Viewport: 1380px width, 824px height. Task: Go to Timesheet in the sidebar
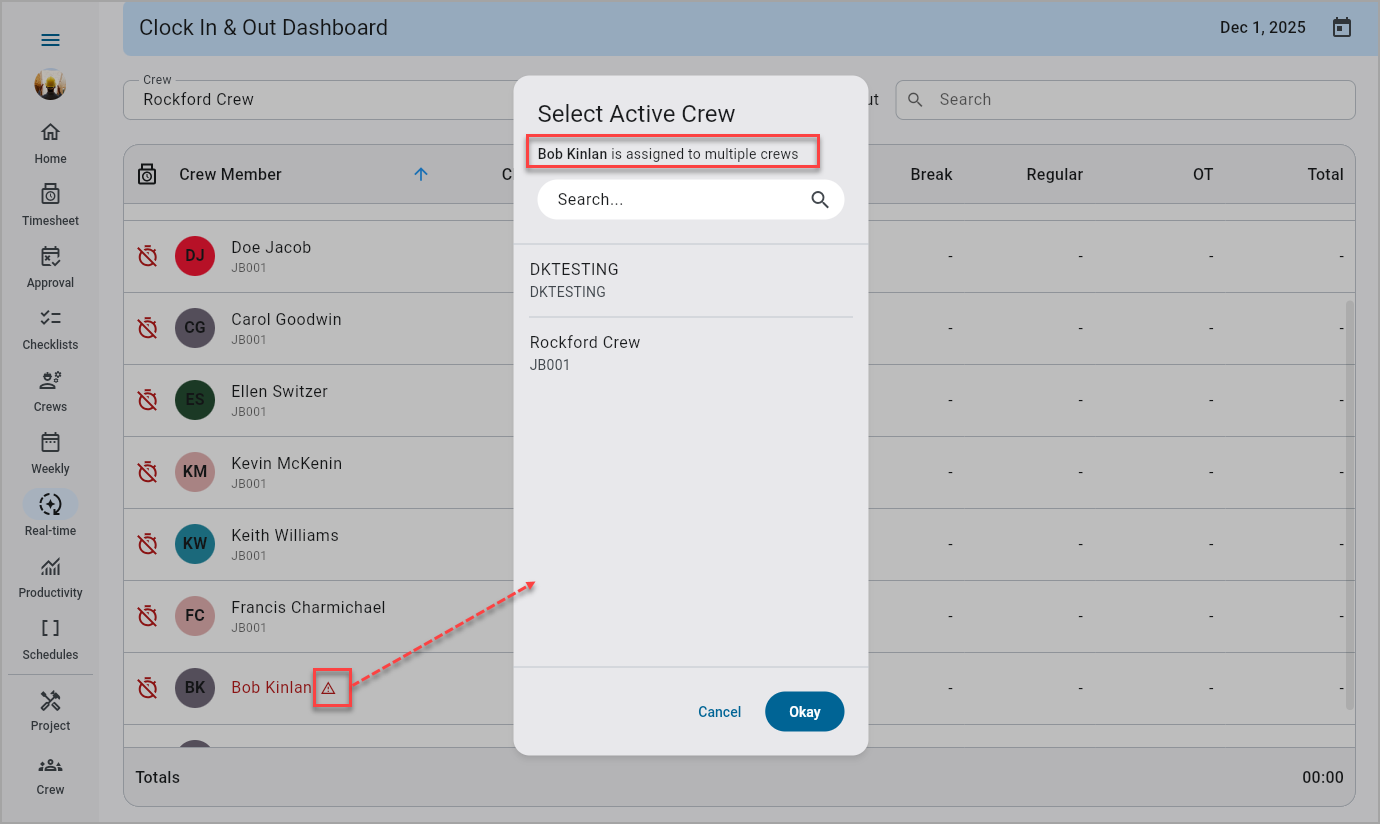[50, 204]
